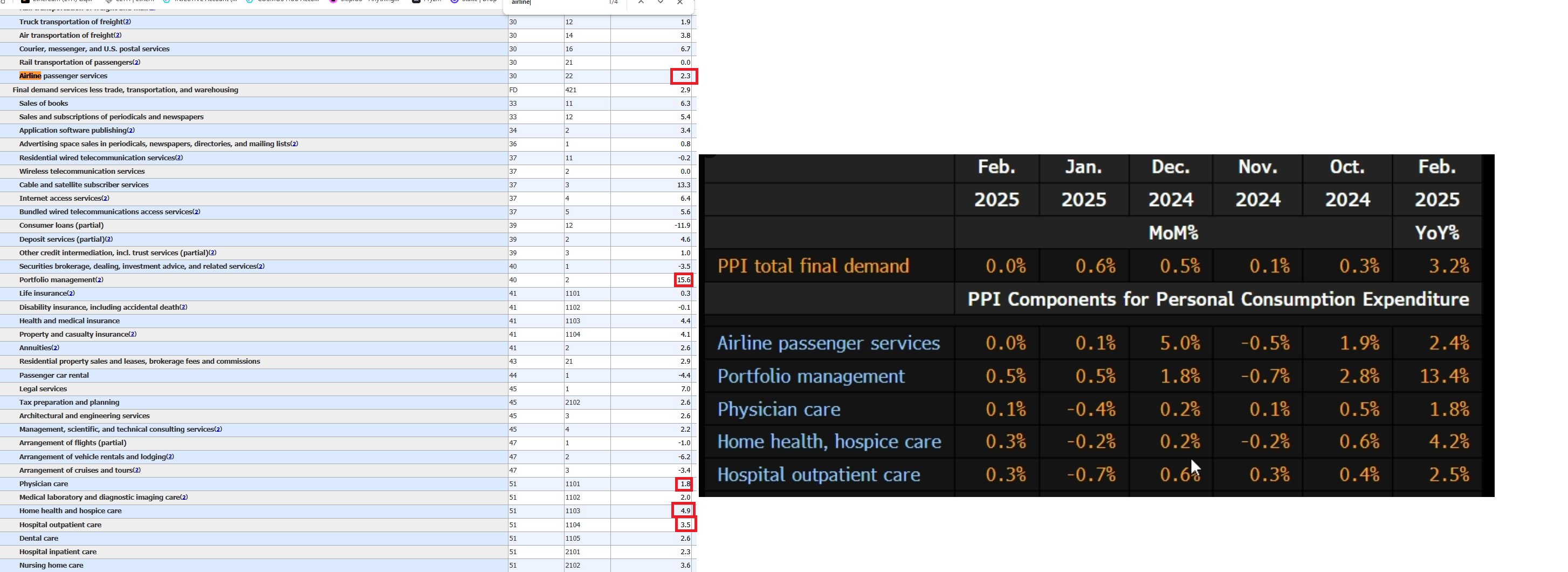
Task: Open footnote 2 link on Life insurance
Action: pos(71,294)
